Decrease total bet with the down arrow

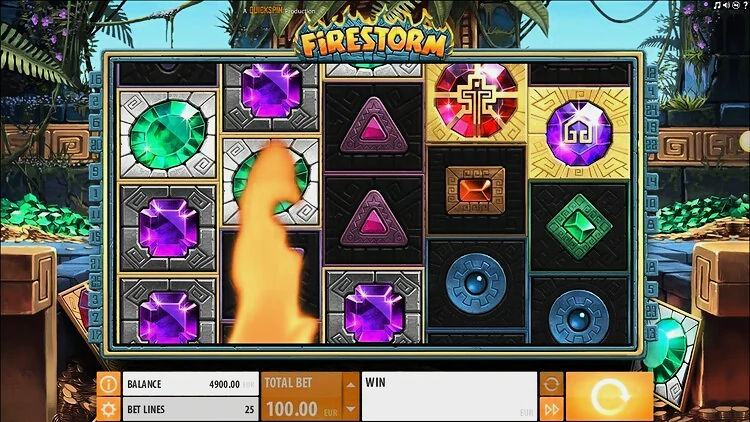tap(351, 409)
